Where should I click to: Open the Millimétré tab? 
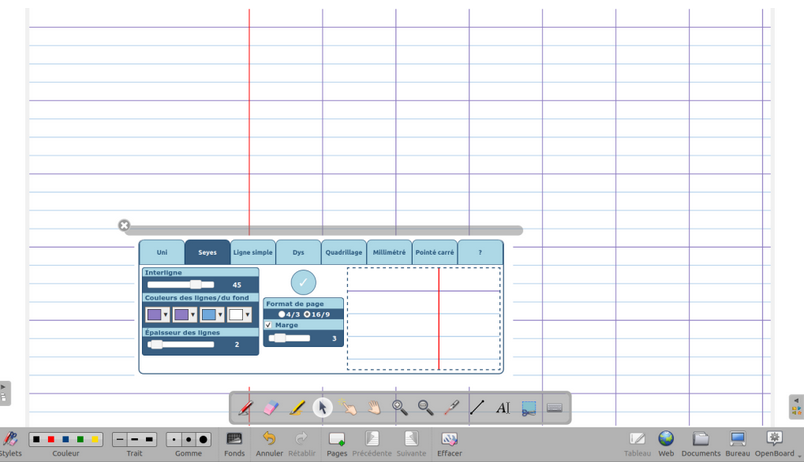click(389, 252)
